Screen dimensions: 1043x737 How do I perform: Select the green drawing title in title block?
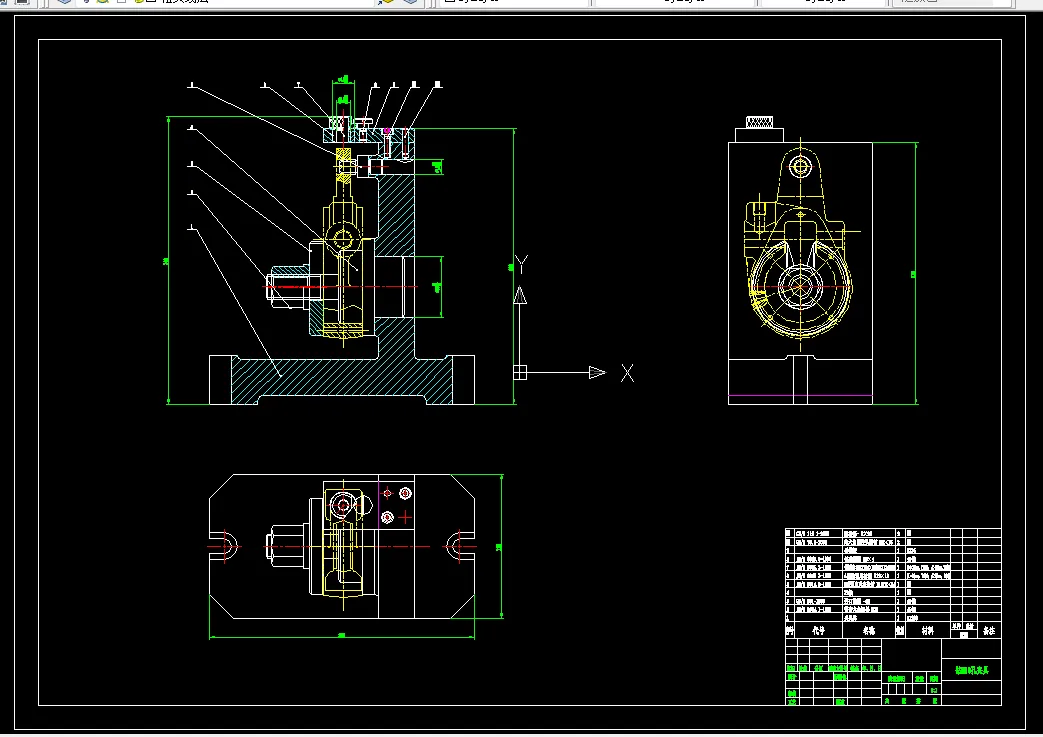[x=972, y=670]
